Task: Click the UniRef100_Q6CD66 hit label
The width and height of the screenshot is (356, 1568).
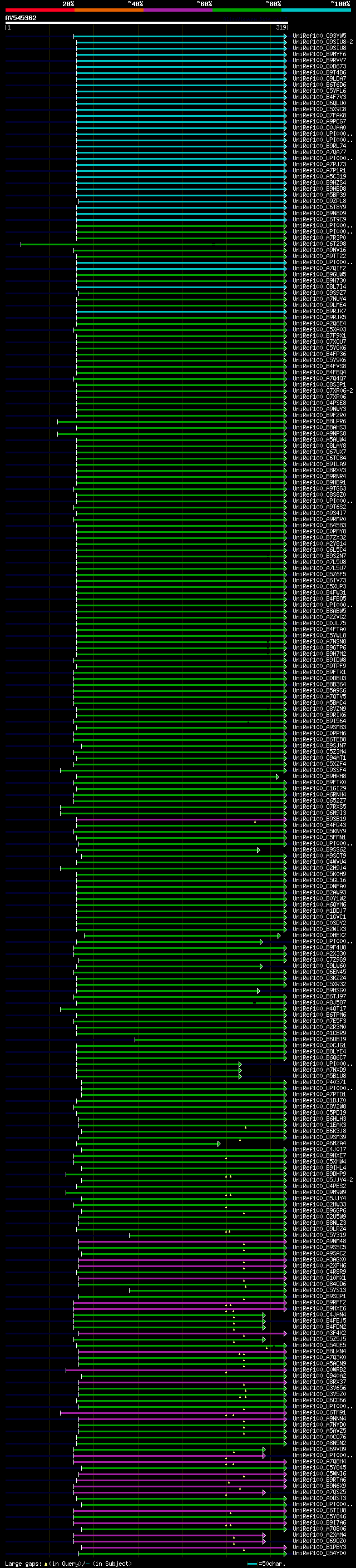Action: (x=319, y=1400)
